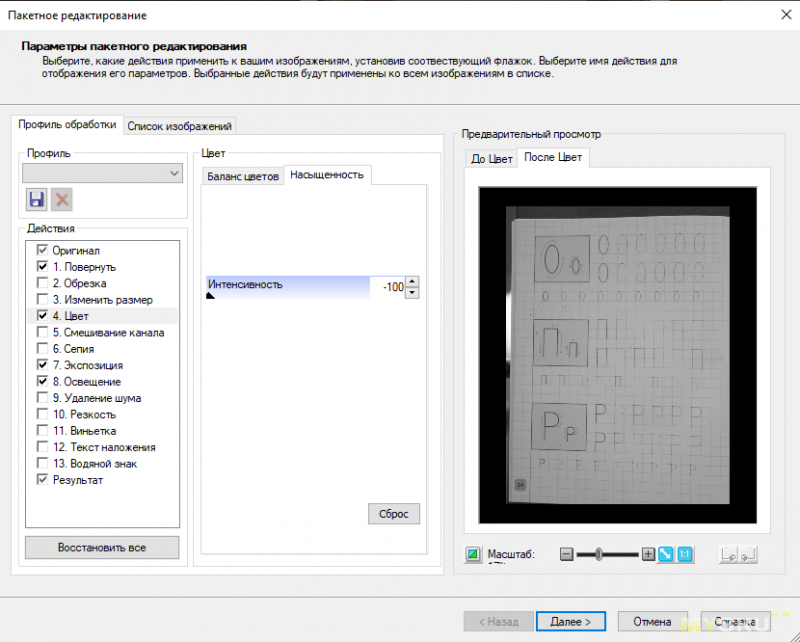Click the save profile floppy disk icon
The width and height of the screenshot is (800, 642).
point(37,199)
